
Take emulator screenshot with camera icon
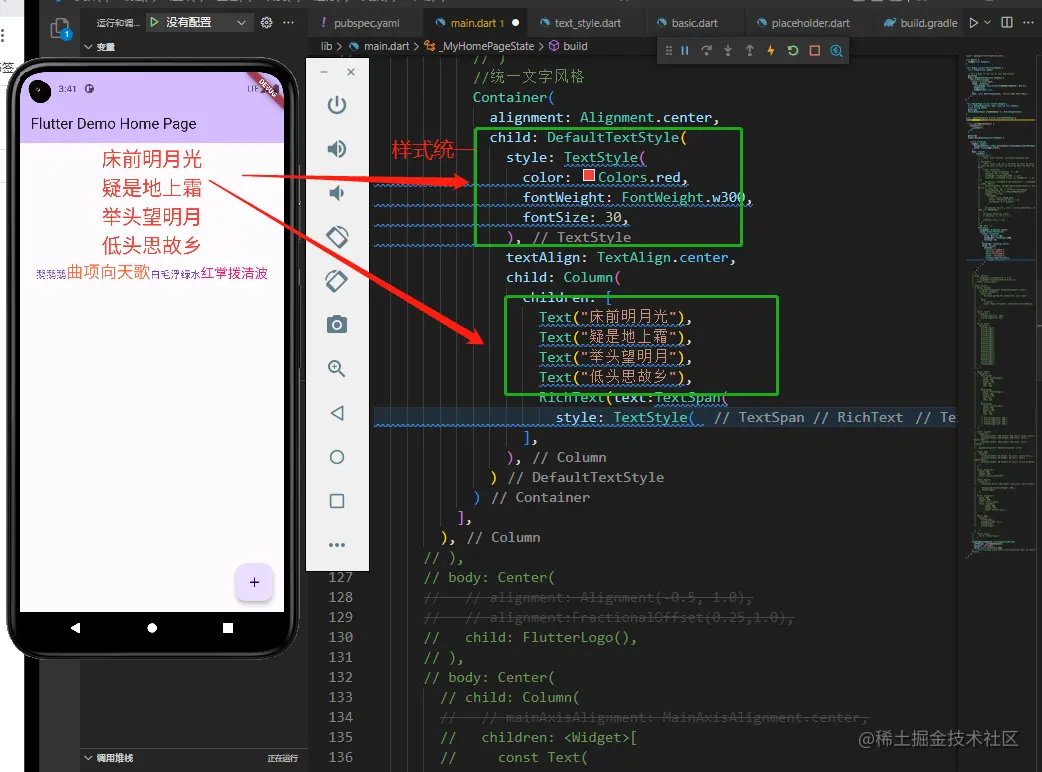point(337,324)
